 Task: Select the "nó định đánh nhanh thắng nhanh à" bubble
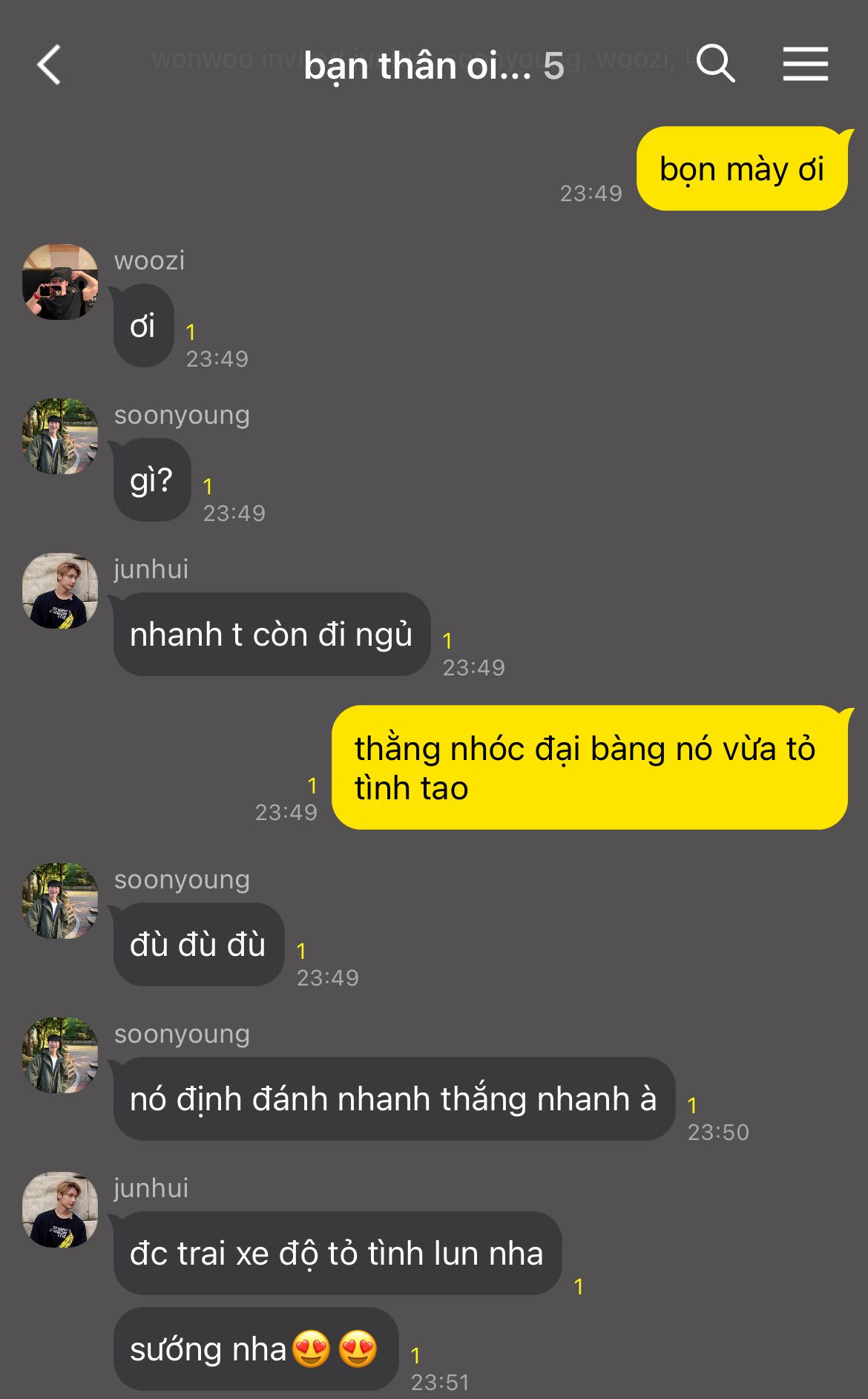[x=394, y=1099]
